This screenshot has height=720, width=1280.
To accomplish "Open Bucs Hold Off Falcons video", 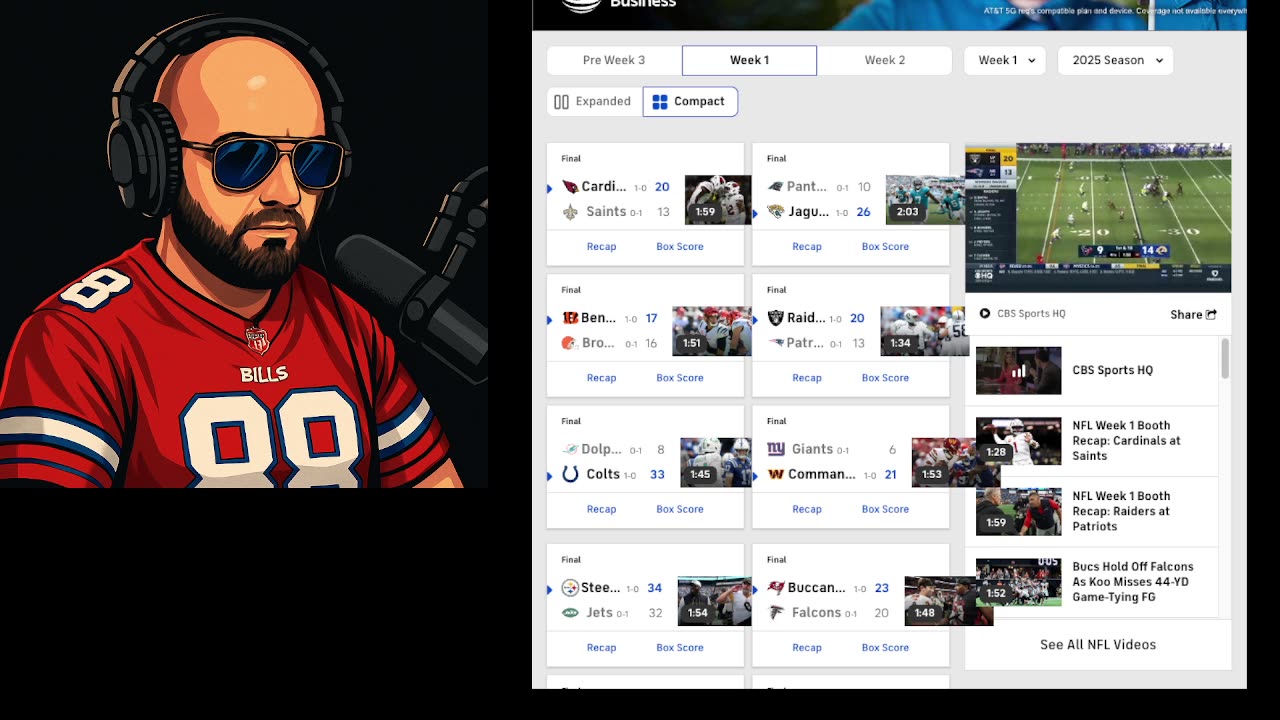I will 1092,582.
